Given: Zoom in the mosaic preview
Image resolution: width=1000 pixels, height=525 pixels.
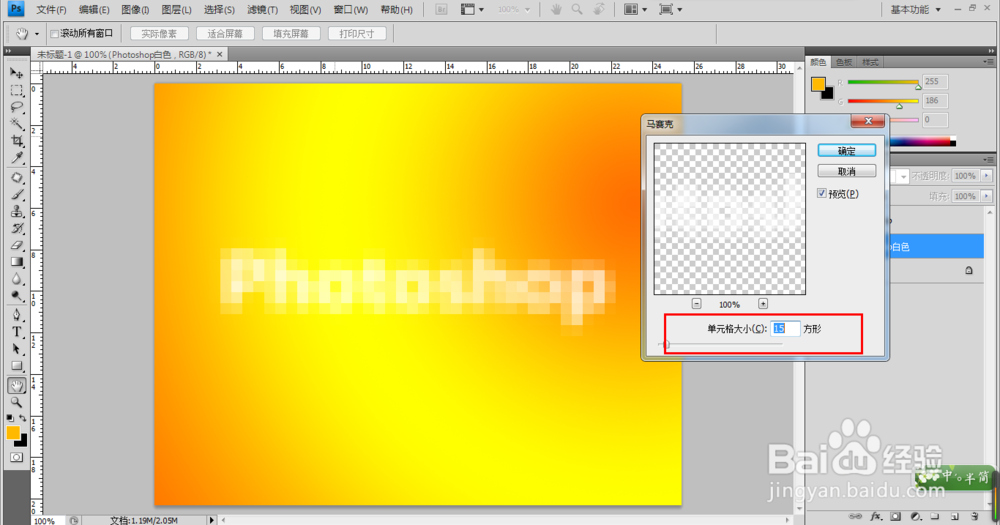Looking at the screenshot, I should coord(763,304).
